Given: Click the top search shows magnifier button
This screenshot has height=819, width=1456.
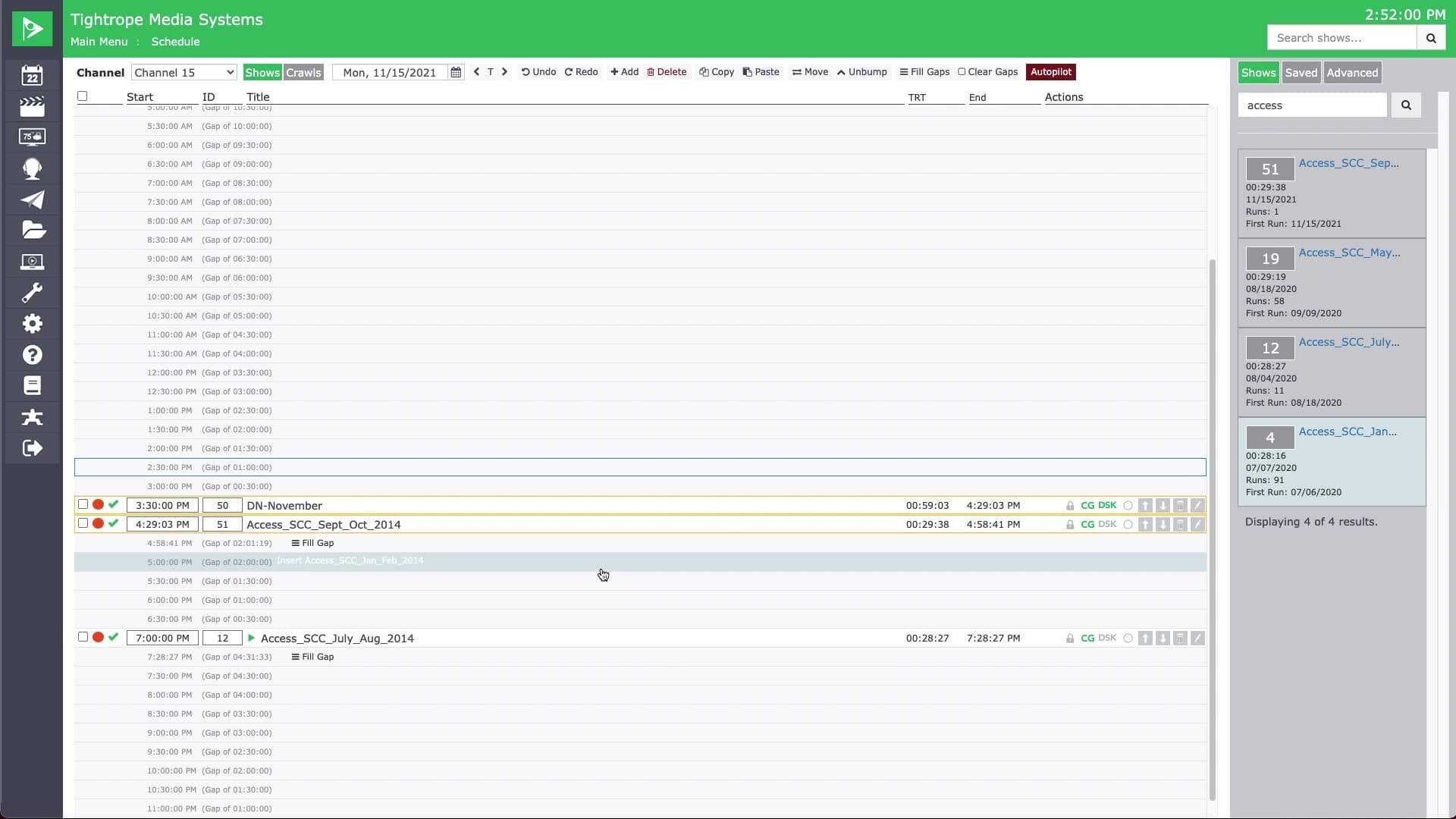Looking at the screenshot, I should (x=1431, y=38).
